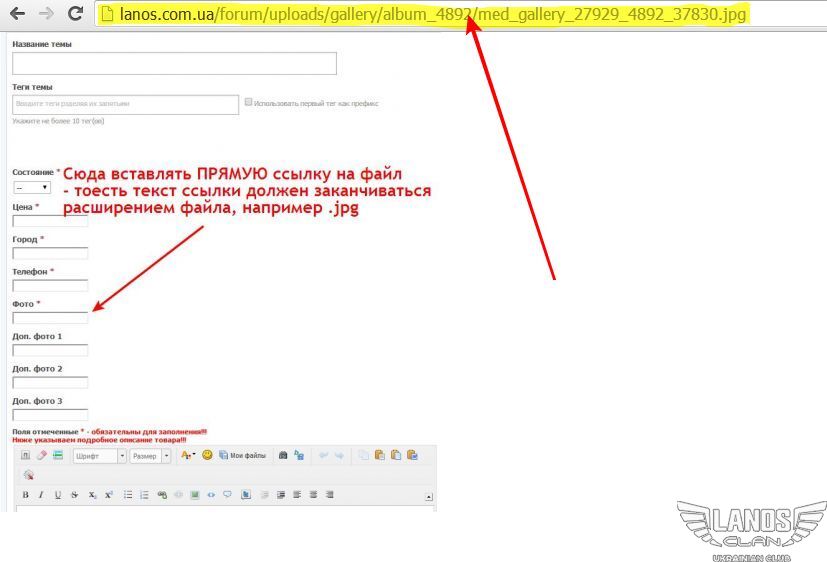Click the eraser remove-format icon
The image size is (827, 562).
tap(42, 455)
